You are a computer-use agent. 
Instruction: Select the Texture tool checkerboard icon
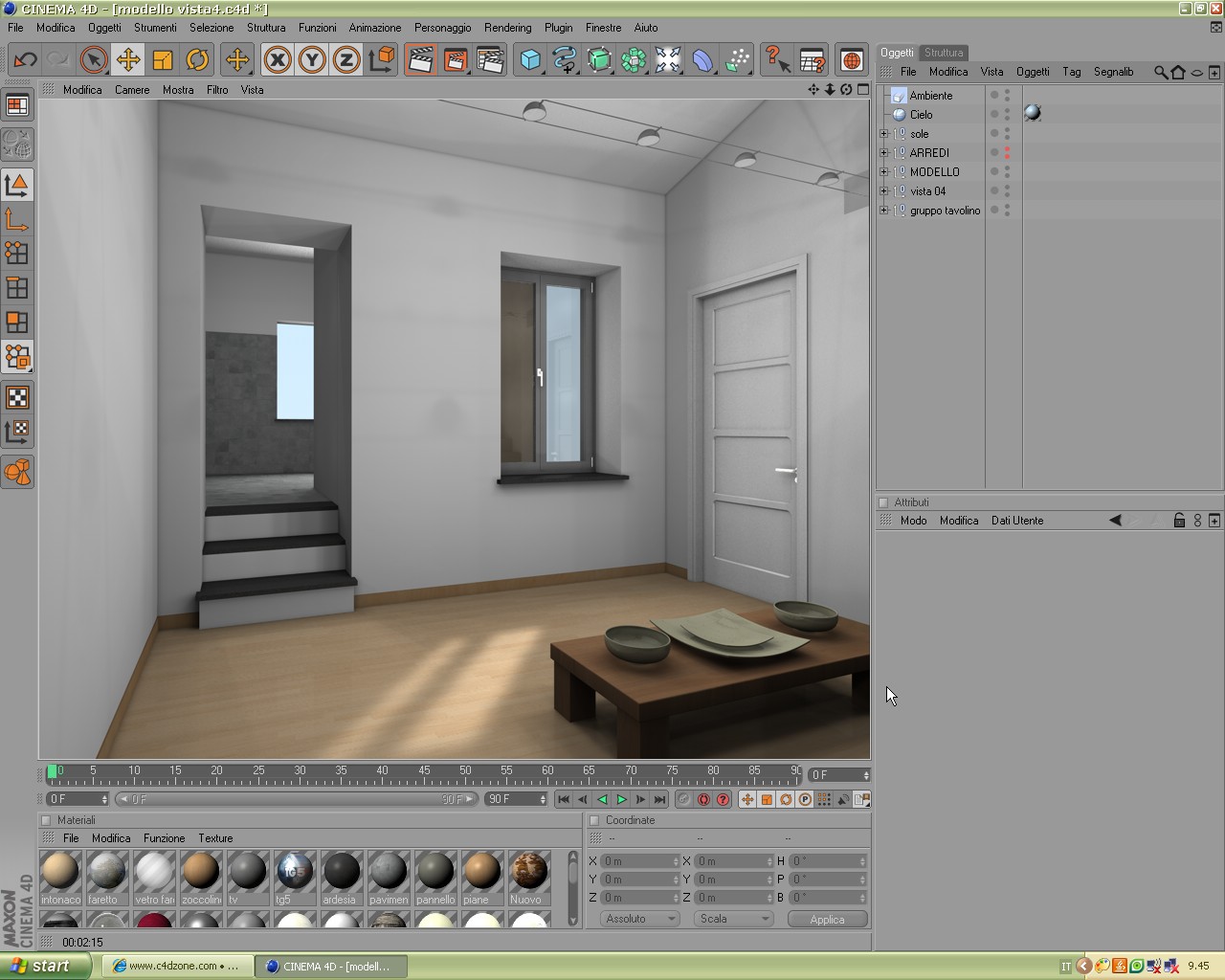pyautogui.click(x=17, y=397)
